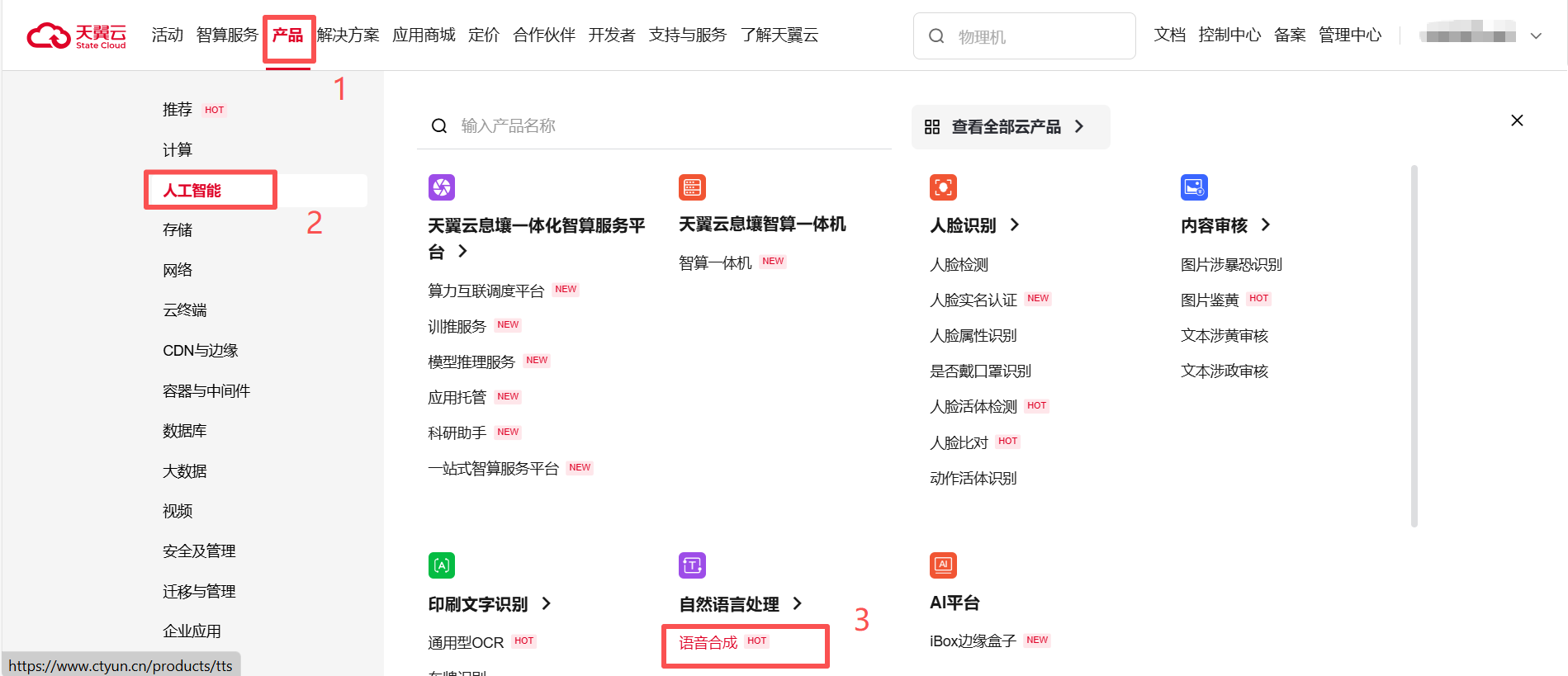Click the 人脸识别 face scan icon
The width and height of the screenshot is (1568, 676).
(x=943, y=187)
